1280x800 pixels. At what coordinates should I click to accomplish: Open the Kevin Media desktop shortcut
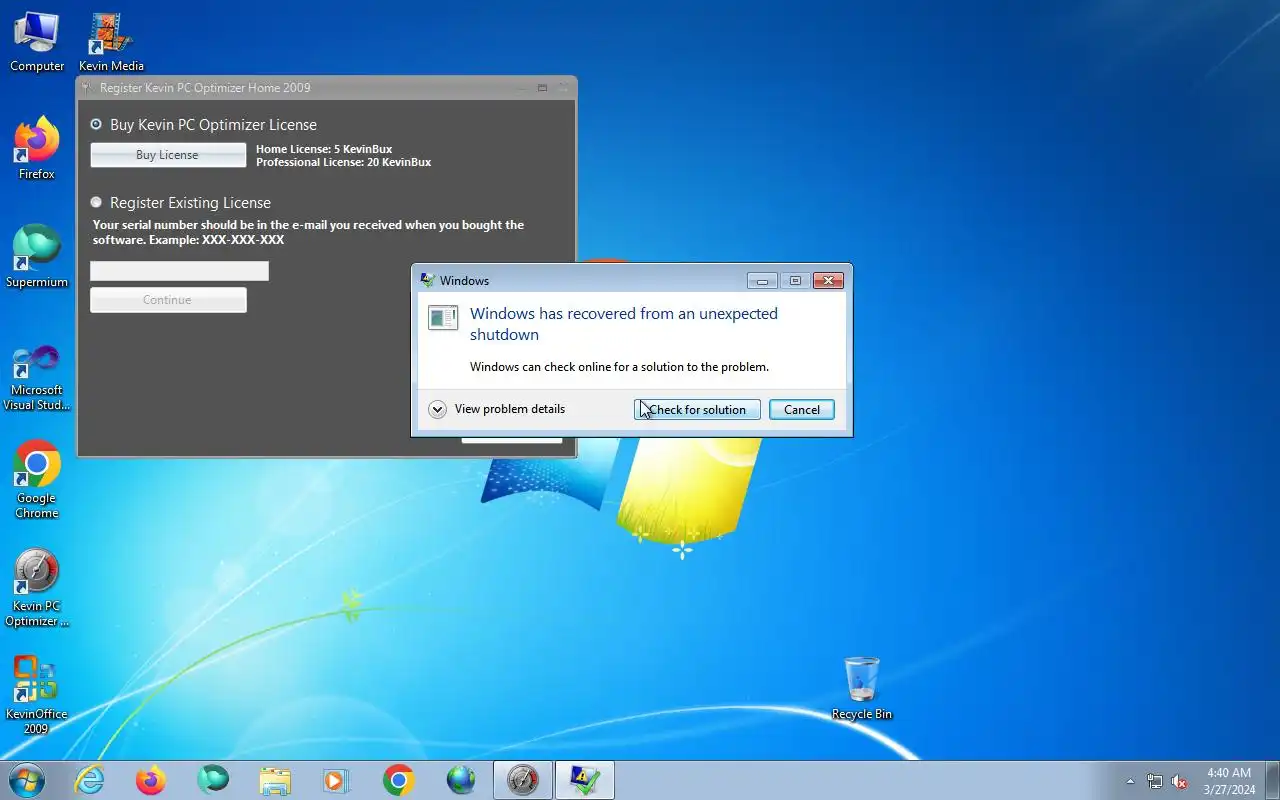coord(111,42)
